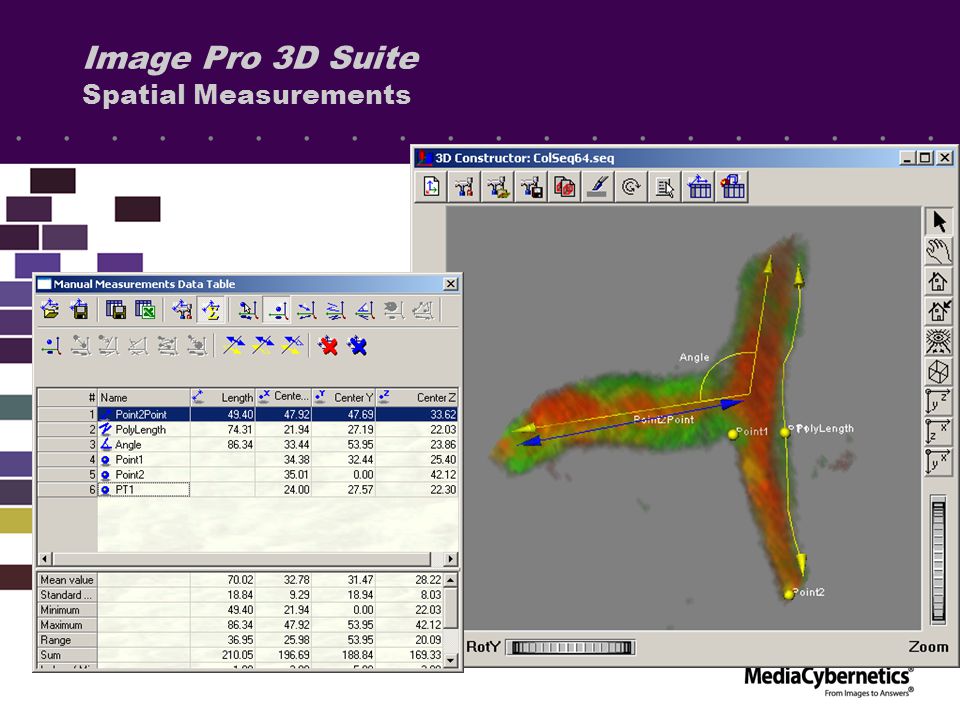Screen dimensions: 960x720
Task: Click the last table icon in 3D Constructor toolbar
Action: (x=732, y=187)
